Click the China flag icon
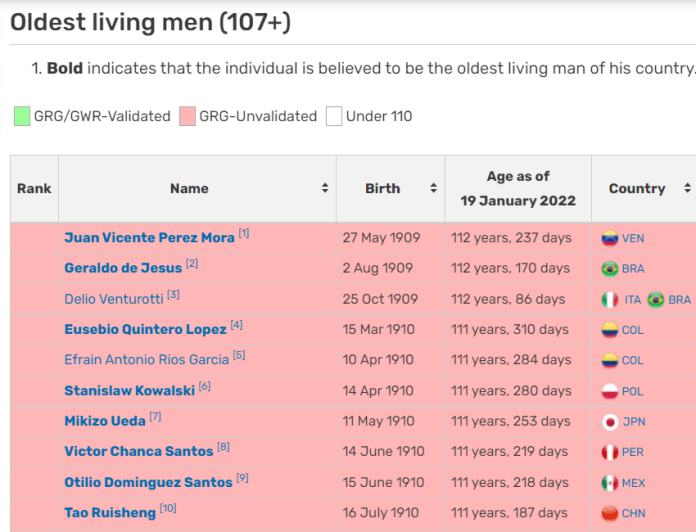The image size is (696, 532). click(x=609, y=513)
